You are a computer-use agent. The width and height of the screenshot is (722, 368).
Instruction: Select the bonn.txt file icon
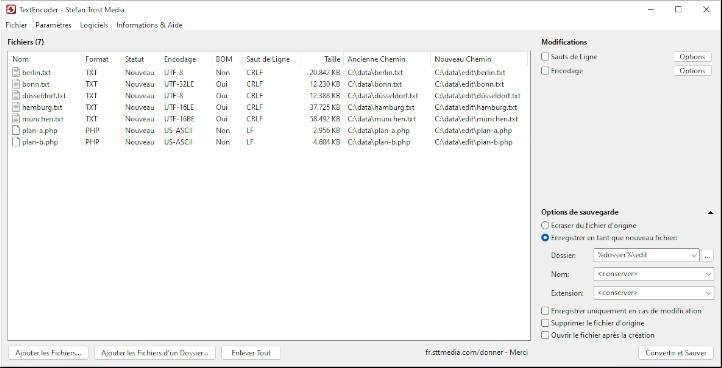16,84
